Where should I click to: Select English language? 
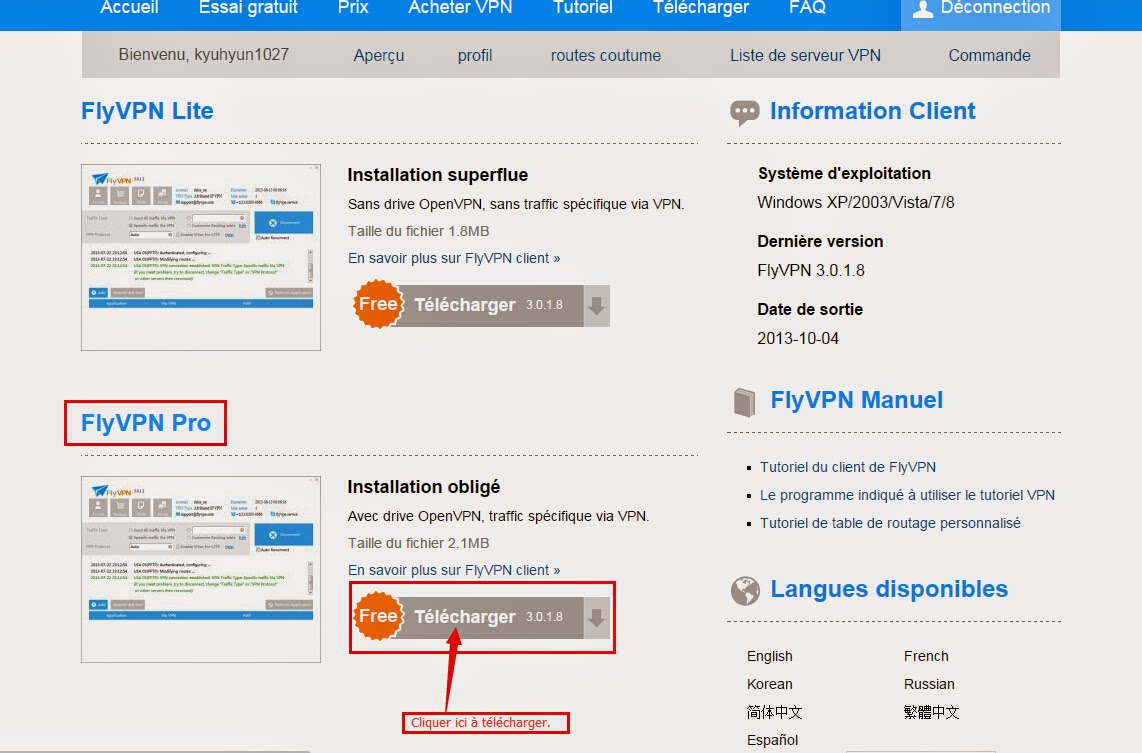point(769,656)
